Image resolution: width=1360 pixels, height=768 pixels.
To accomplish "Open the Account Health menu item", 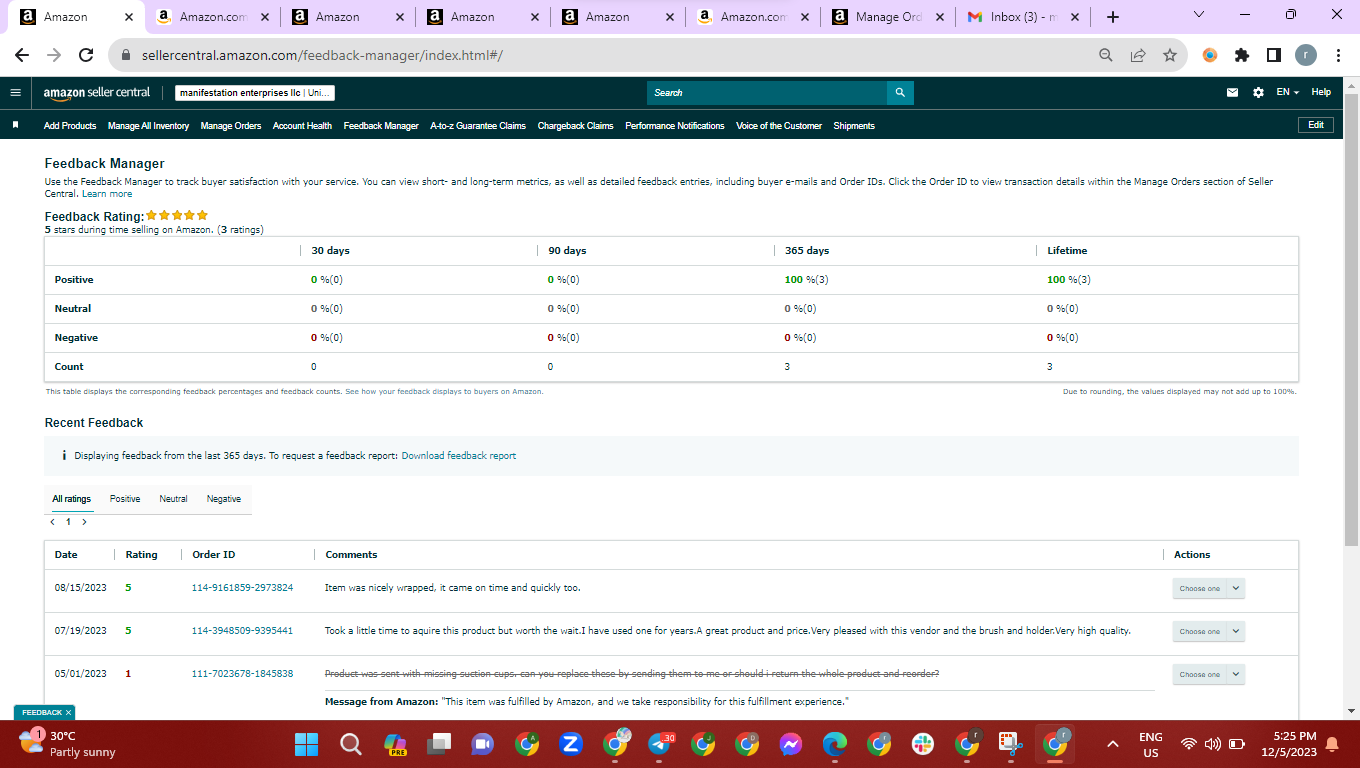I will (x=302, y=126).
